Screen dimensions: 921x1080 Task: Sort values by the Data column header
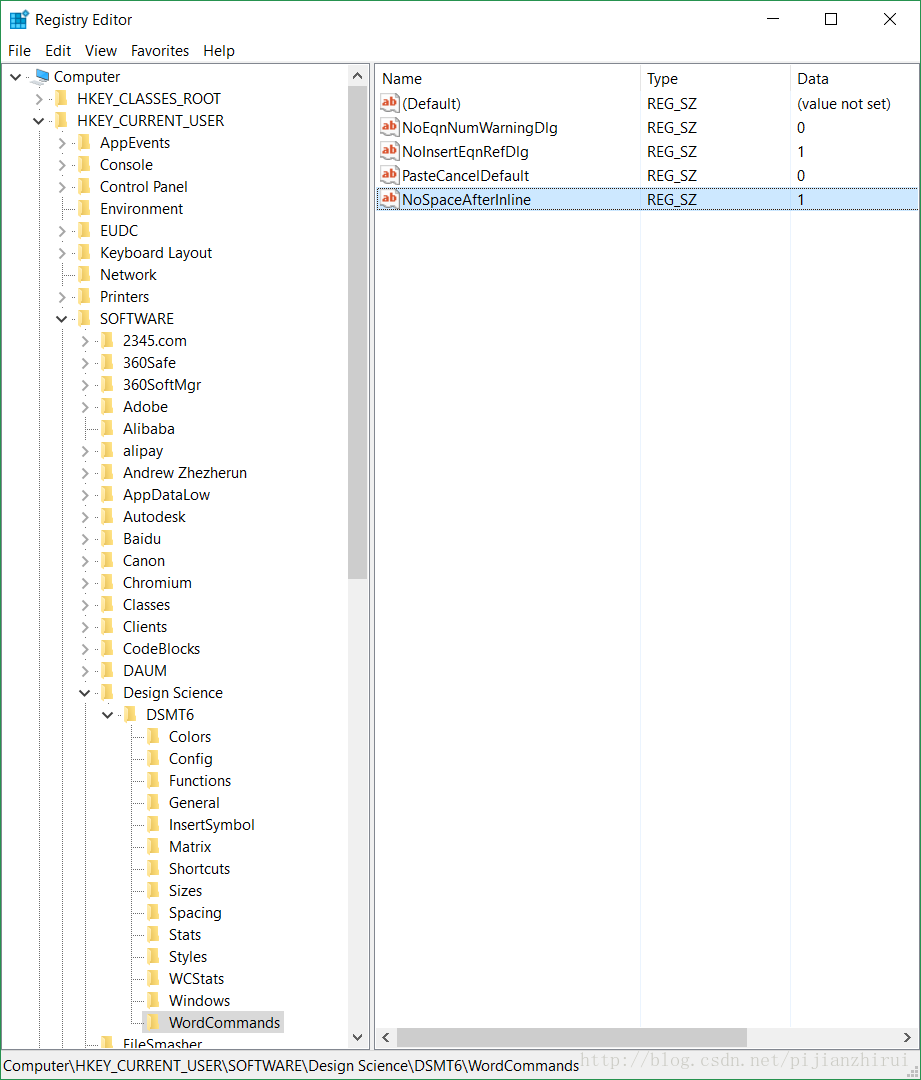(x=854, y=79)
